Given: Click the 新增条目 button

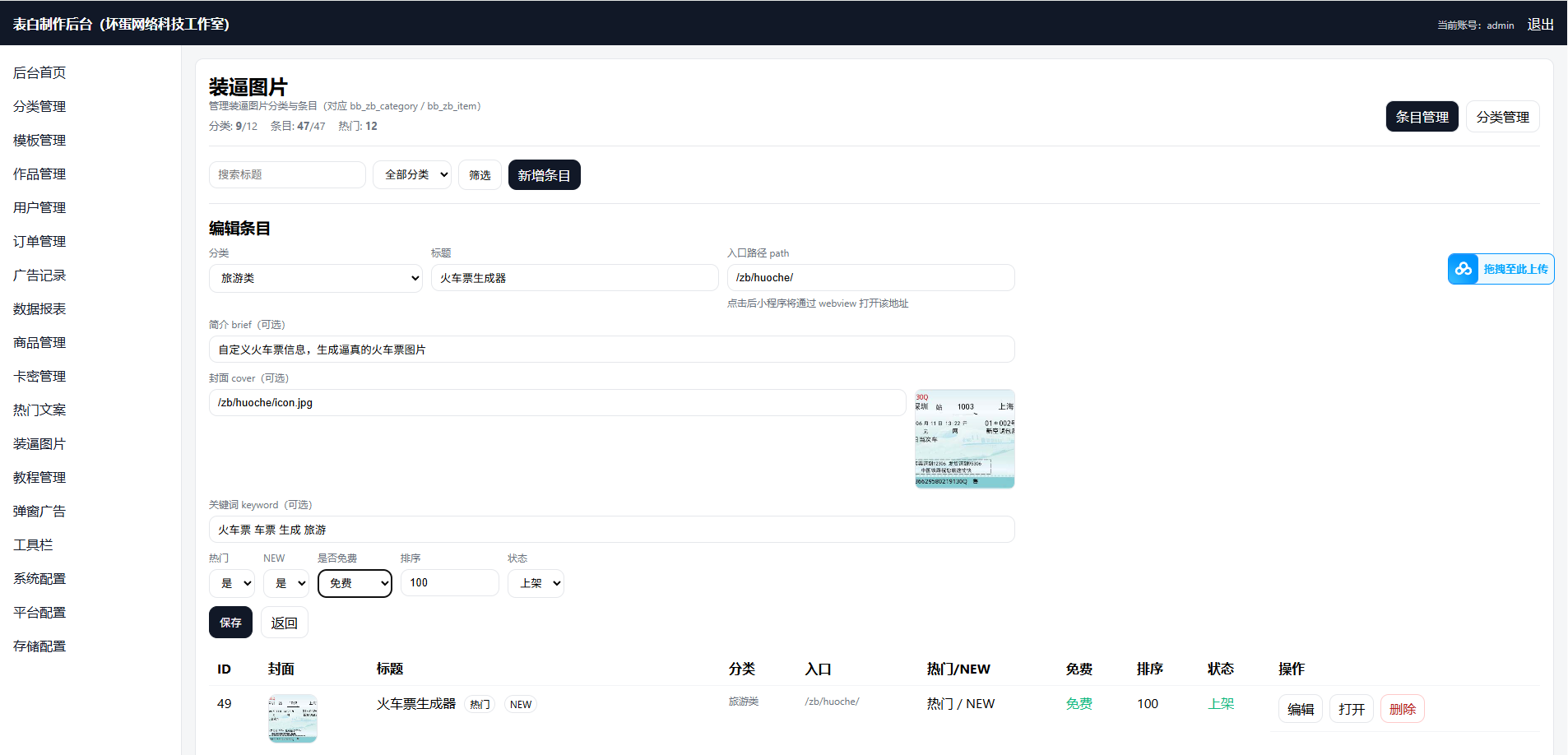Looking at the screenshot, I should click(544, 175).
